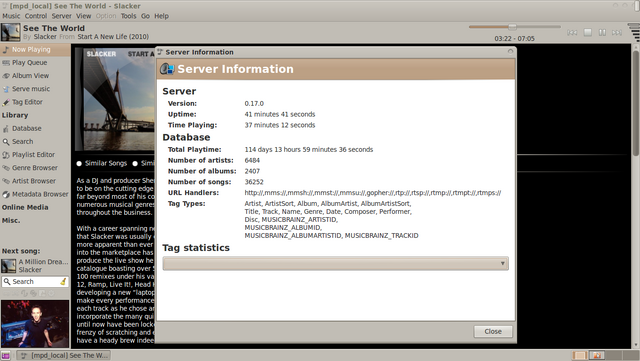The image size is (640, 361).
Task: Click the Next song album thumbnail
Action: point(9,266)
